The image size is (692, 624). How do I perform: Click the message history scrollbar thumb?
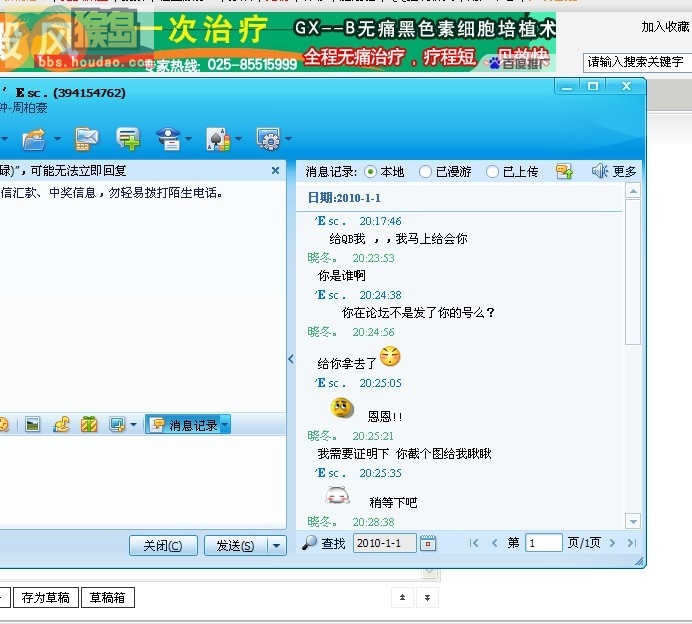(x=633, y=272)
